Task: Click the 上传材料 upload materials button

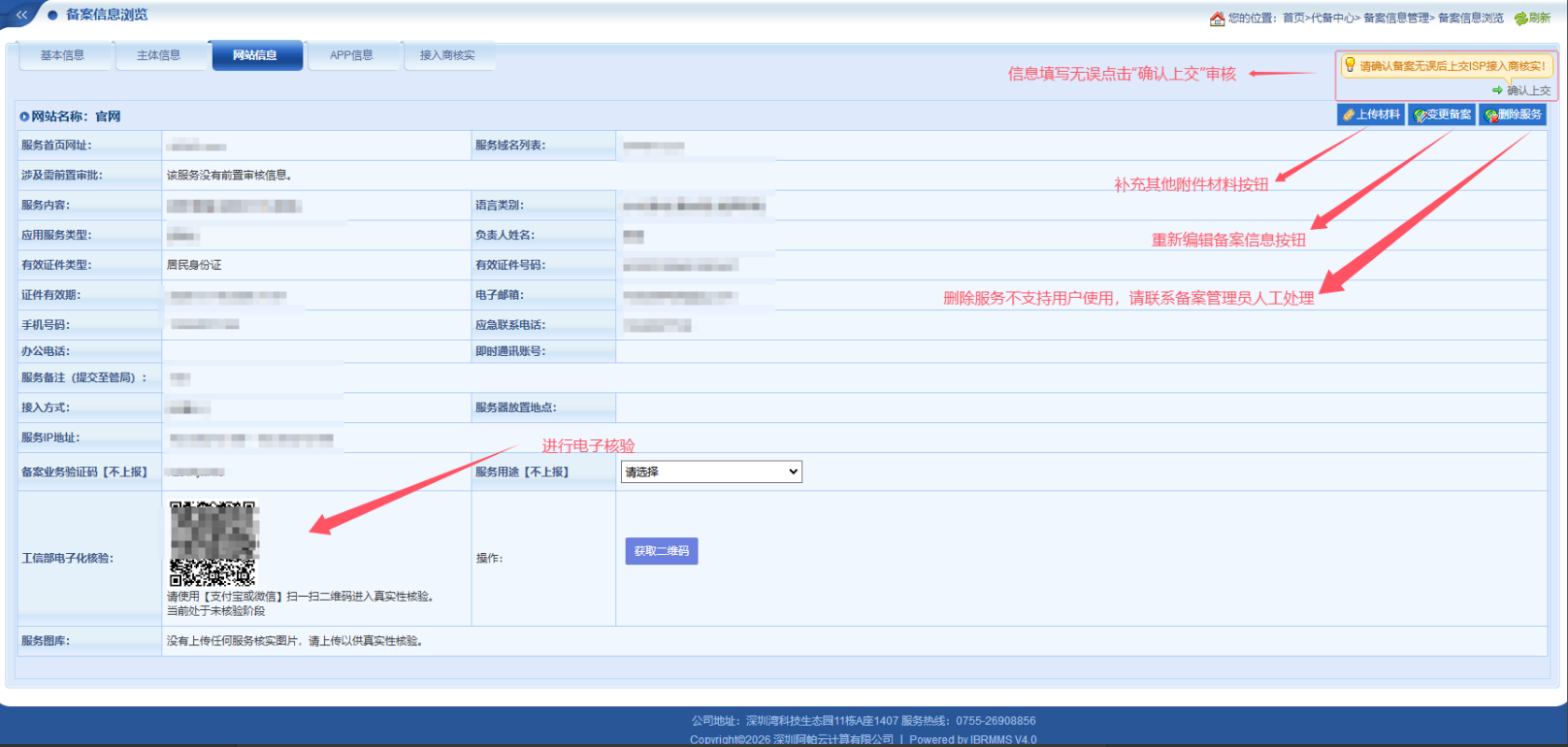Action: 1370,114
